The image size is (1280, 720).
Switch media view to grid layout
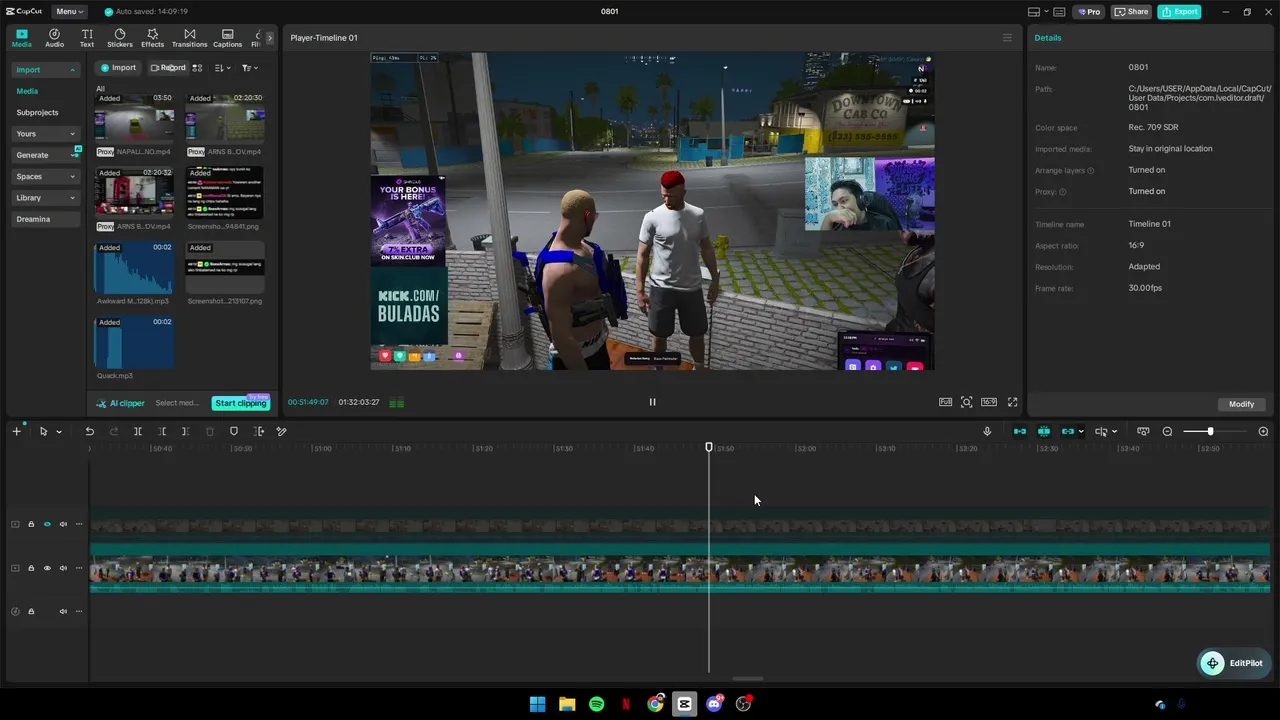[197, 68]
